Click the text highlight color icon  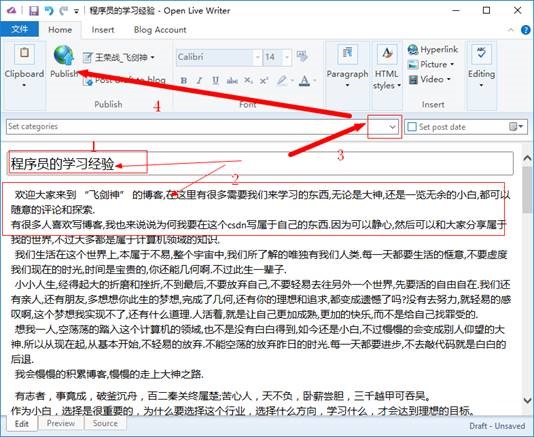click(x=282, y=80)
